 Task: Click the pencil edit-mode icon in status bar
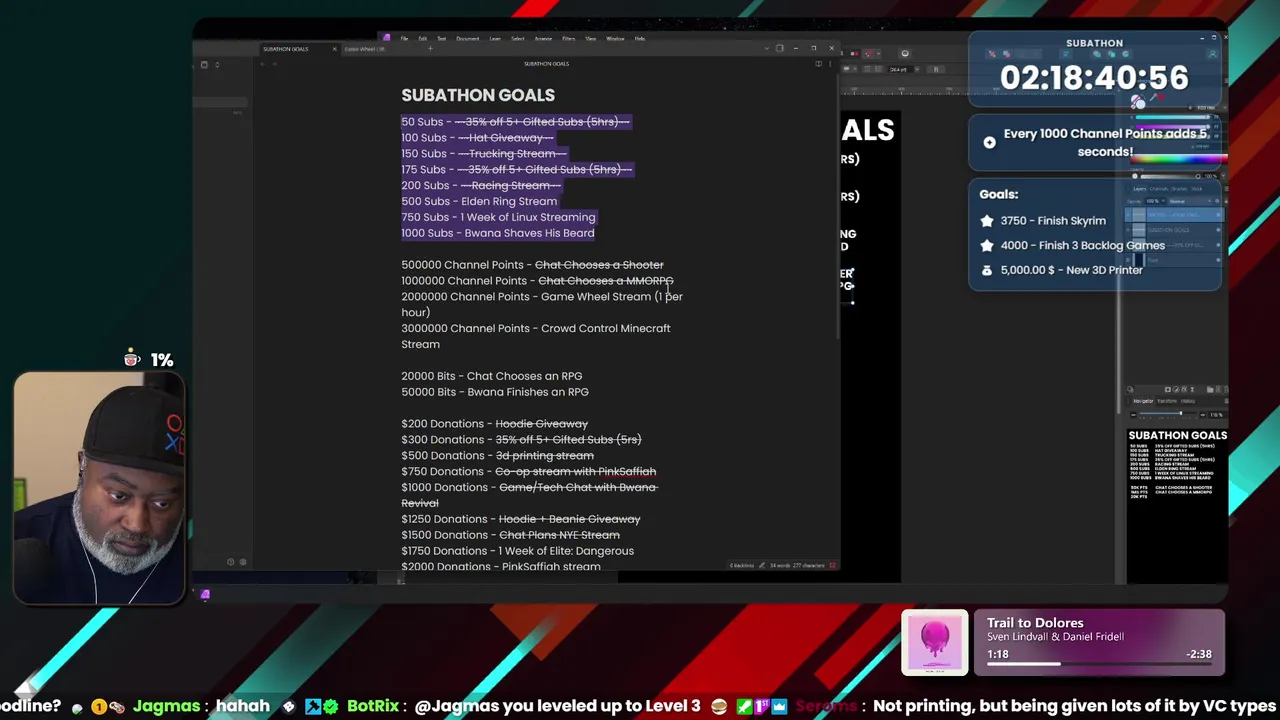[762, 566]
